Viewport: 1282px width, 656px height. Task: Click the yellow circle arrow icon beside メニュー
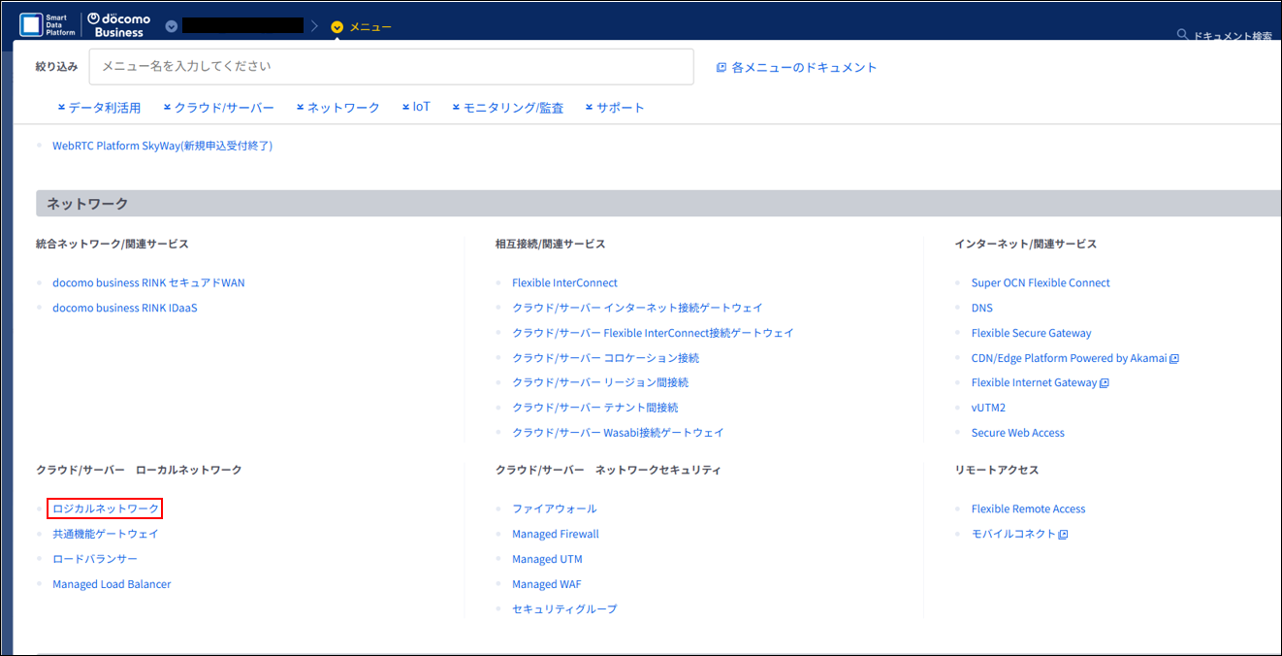[x=337, y=27]
